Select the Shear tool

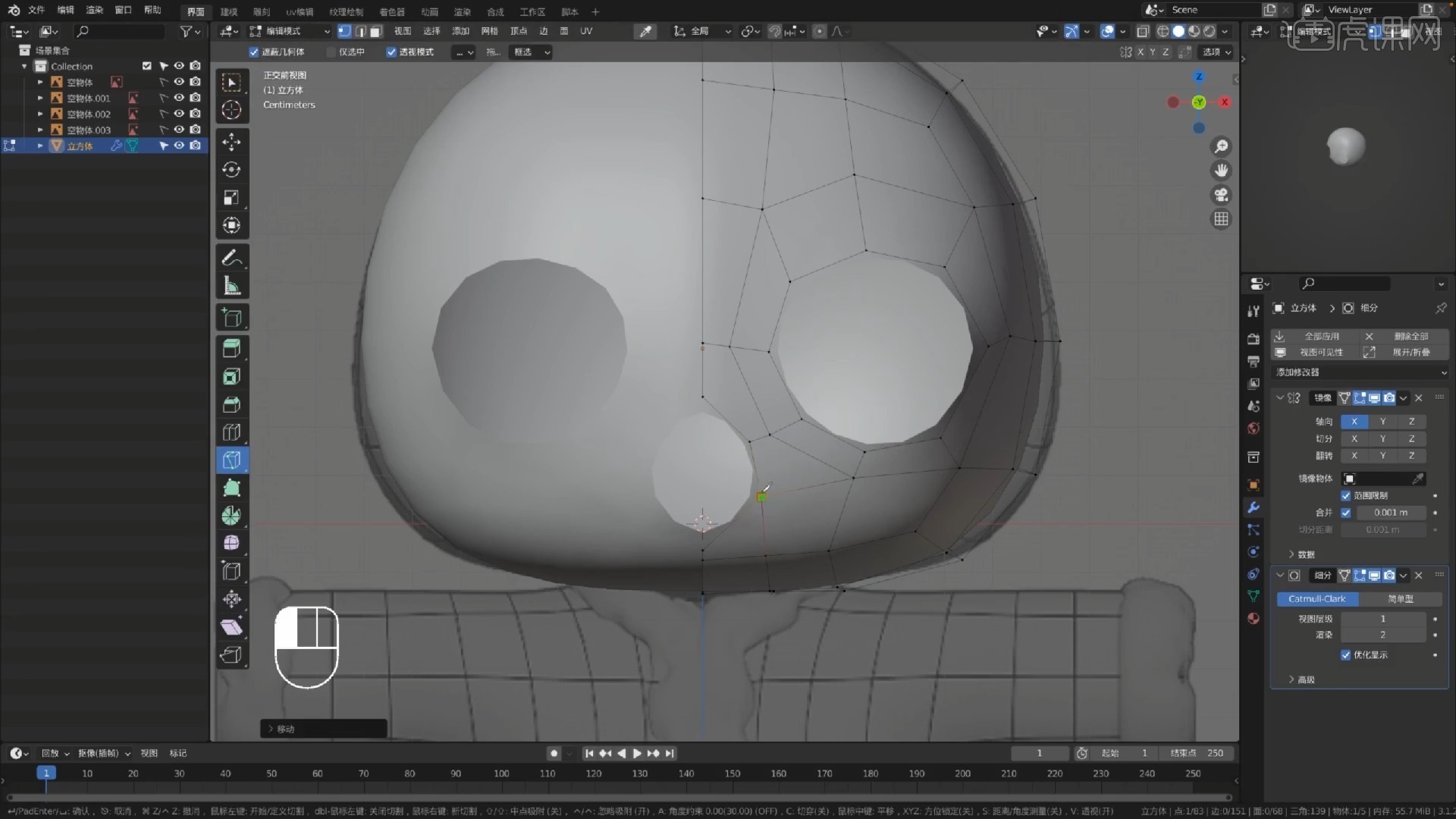[x=232, y=627]
